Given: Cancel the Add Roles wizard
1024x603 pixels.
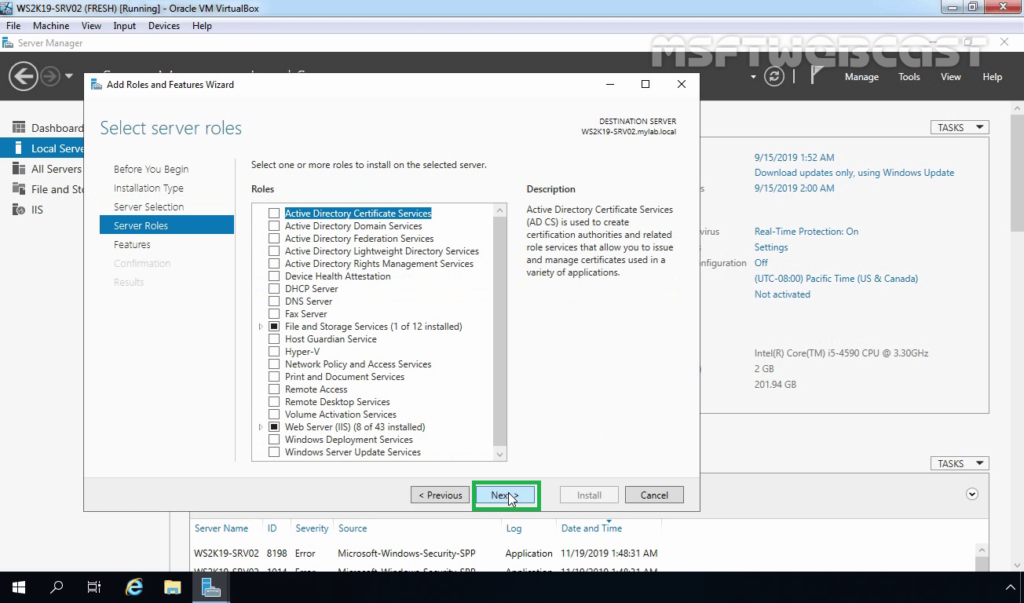Looking at the screenshot, I should pos(654,495).
